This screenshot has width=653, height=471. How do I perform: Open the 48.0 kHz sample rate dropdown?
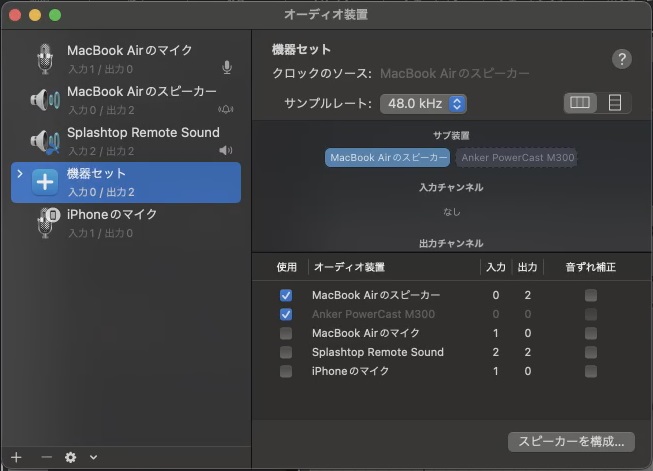coord(422,103)
